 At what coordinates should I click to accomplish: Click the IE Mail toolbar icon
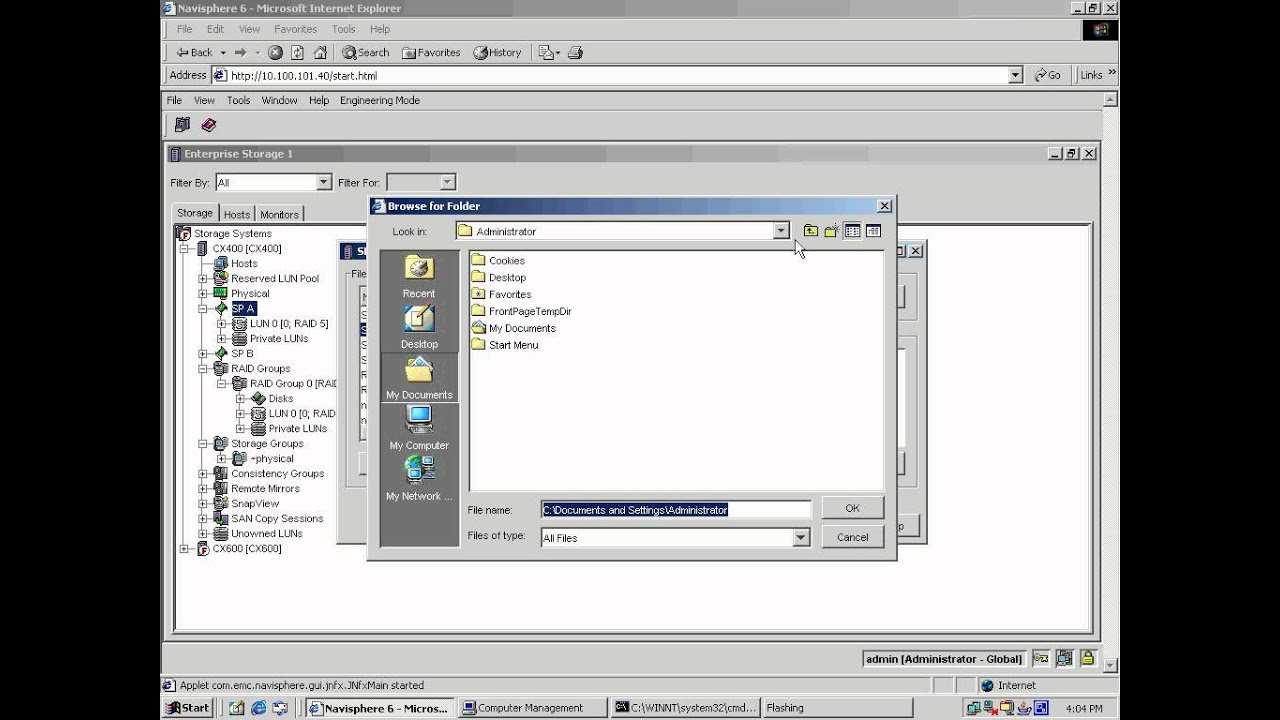[x=548, y=52]
